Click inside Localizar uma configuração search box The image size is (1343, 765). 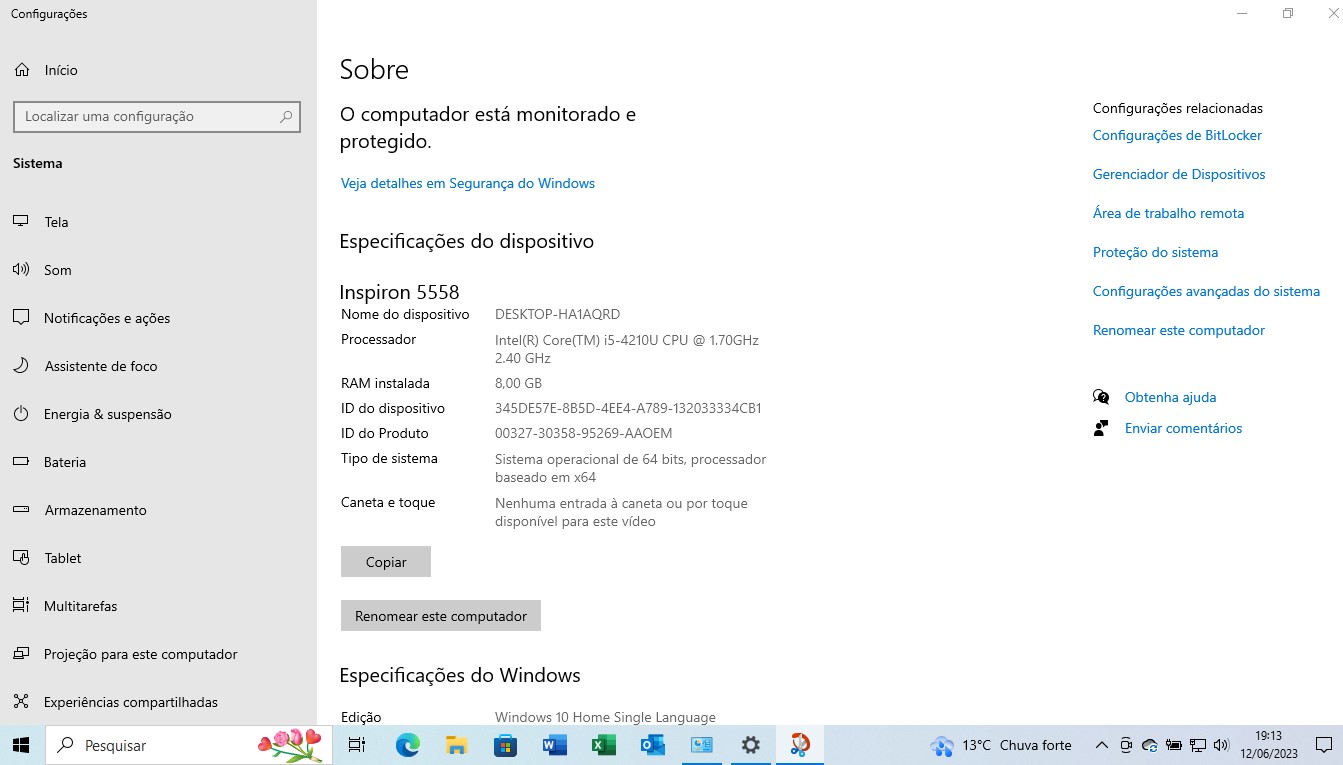(x=145, y=116)
